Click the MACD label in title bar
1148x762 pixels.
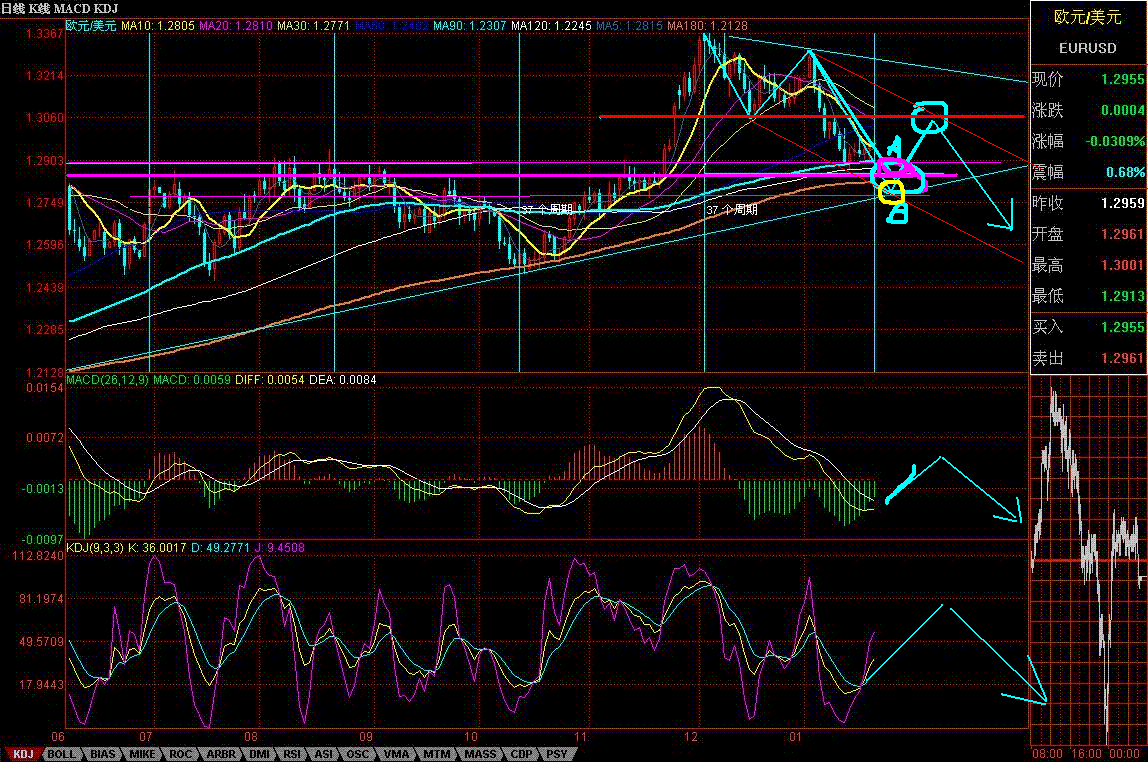point(72,9)
